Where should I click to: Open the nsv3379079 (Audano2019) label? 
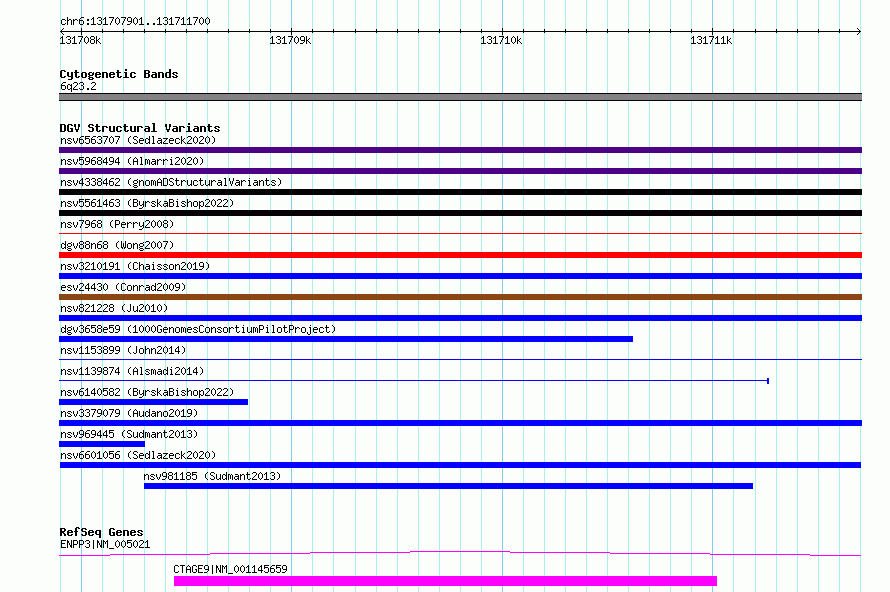coord(129,413)
